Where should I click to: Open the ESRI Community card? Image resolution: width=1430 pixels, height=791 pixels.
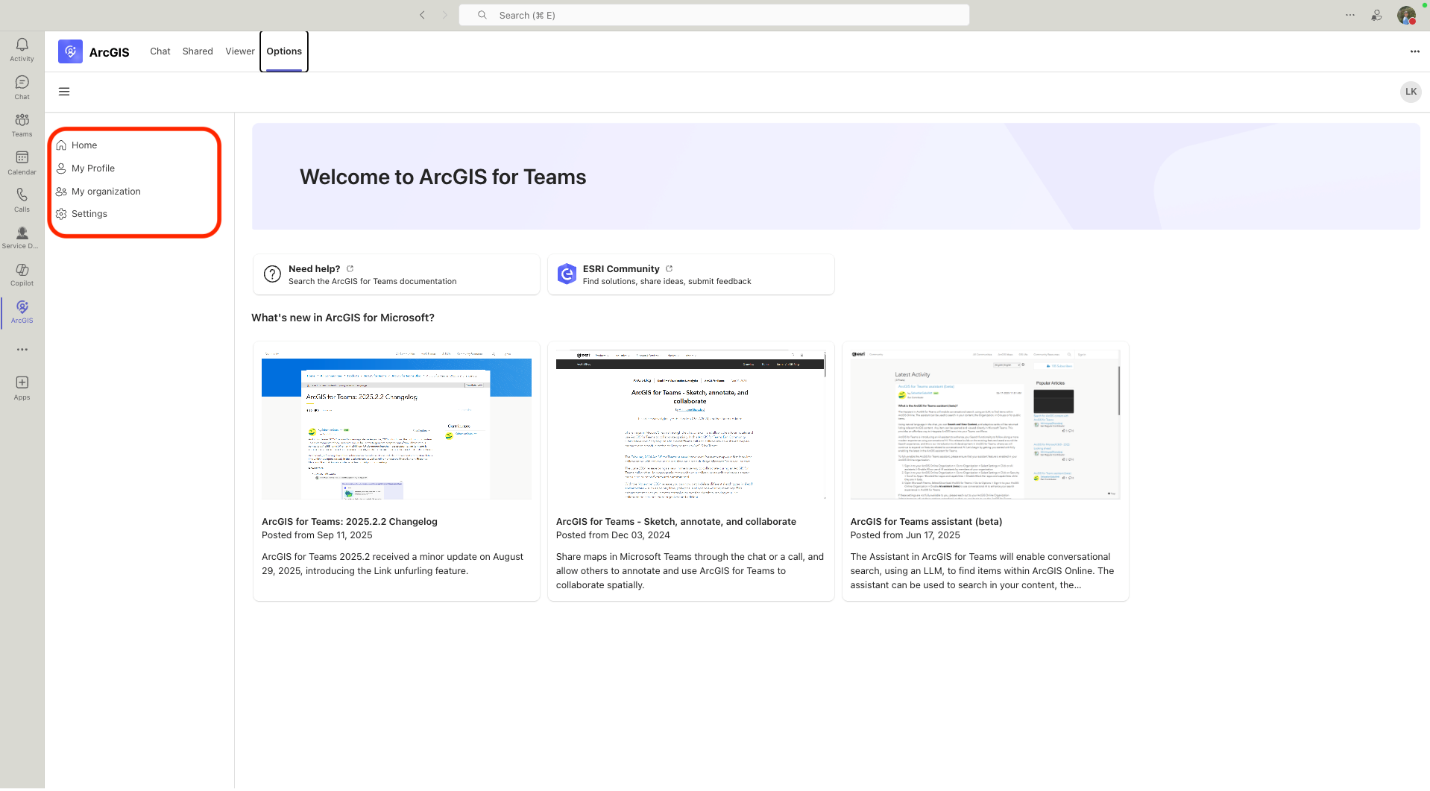pyautogui.click(x=690, y=274)
